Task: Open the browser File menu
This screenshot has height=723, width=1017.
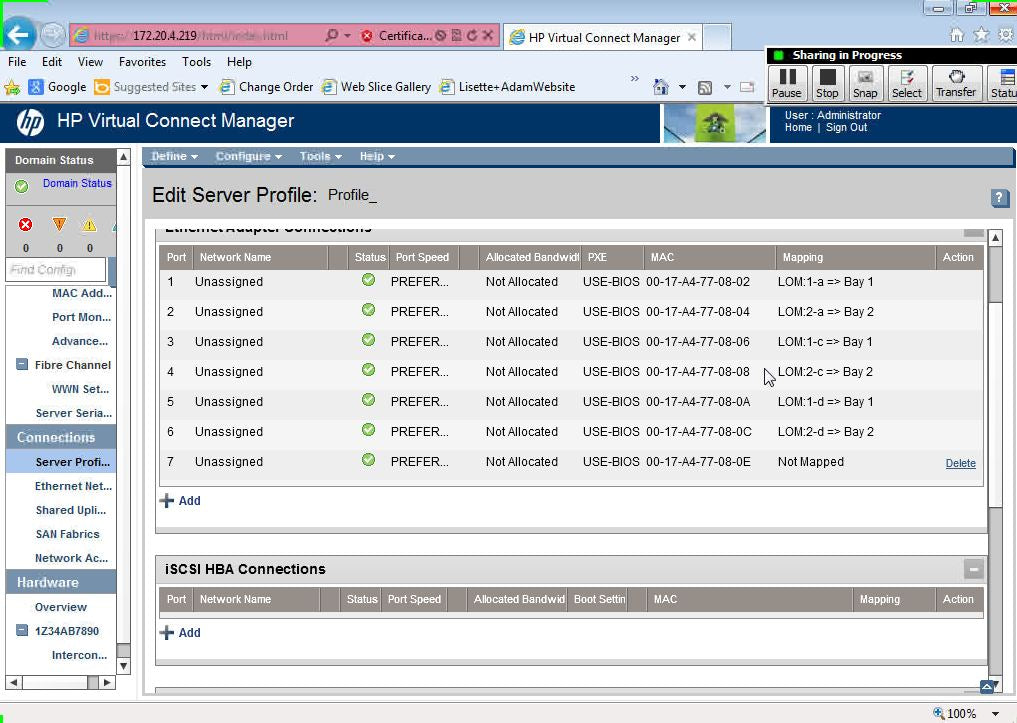Action: click(17, 62)
